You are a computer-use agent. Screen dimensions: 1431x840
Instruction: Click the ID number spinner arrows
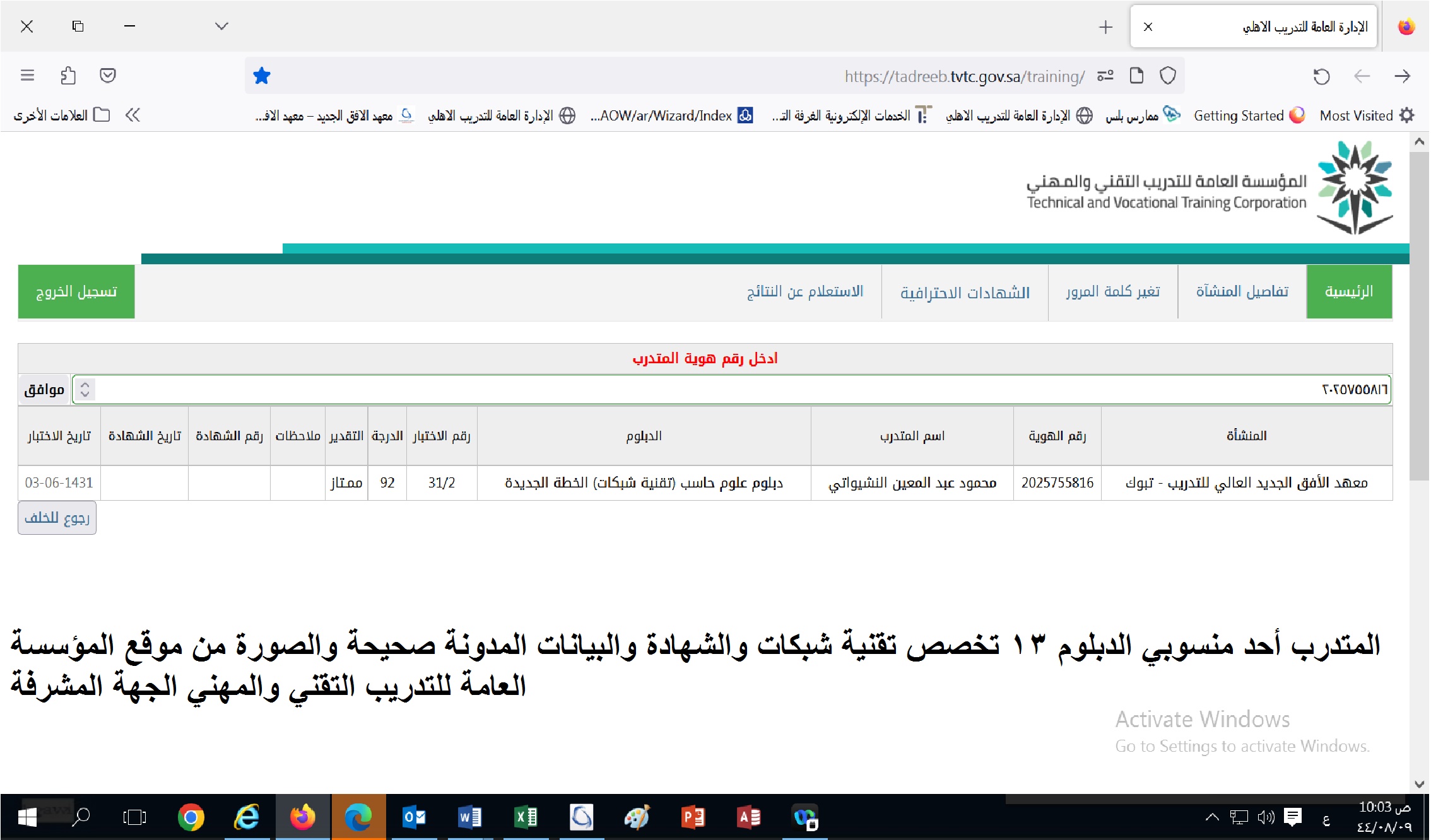click(85, 389)
